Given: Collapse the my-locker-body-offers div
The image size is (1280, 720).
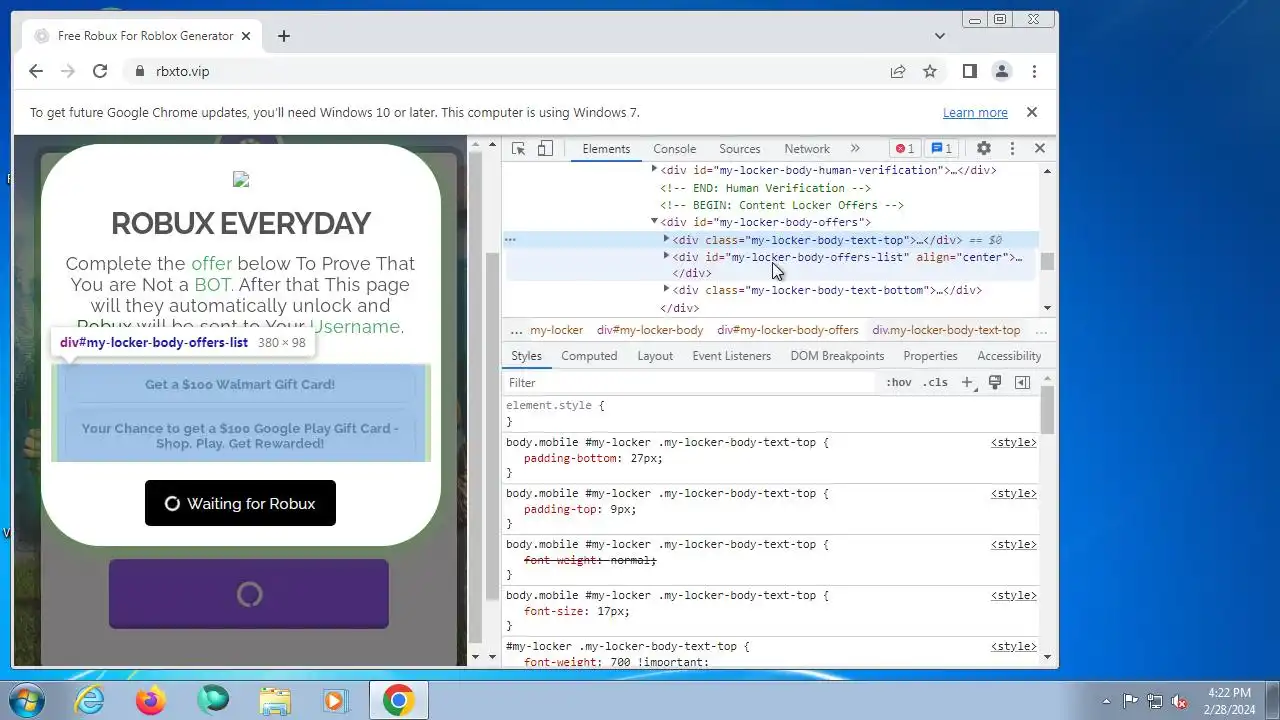Looking at the screenshot, I should 654,222.
